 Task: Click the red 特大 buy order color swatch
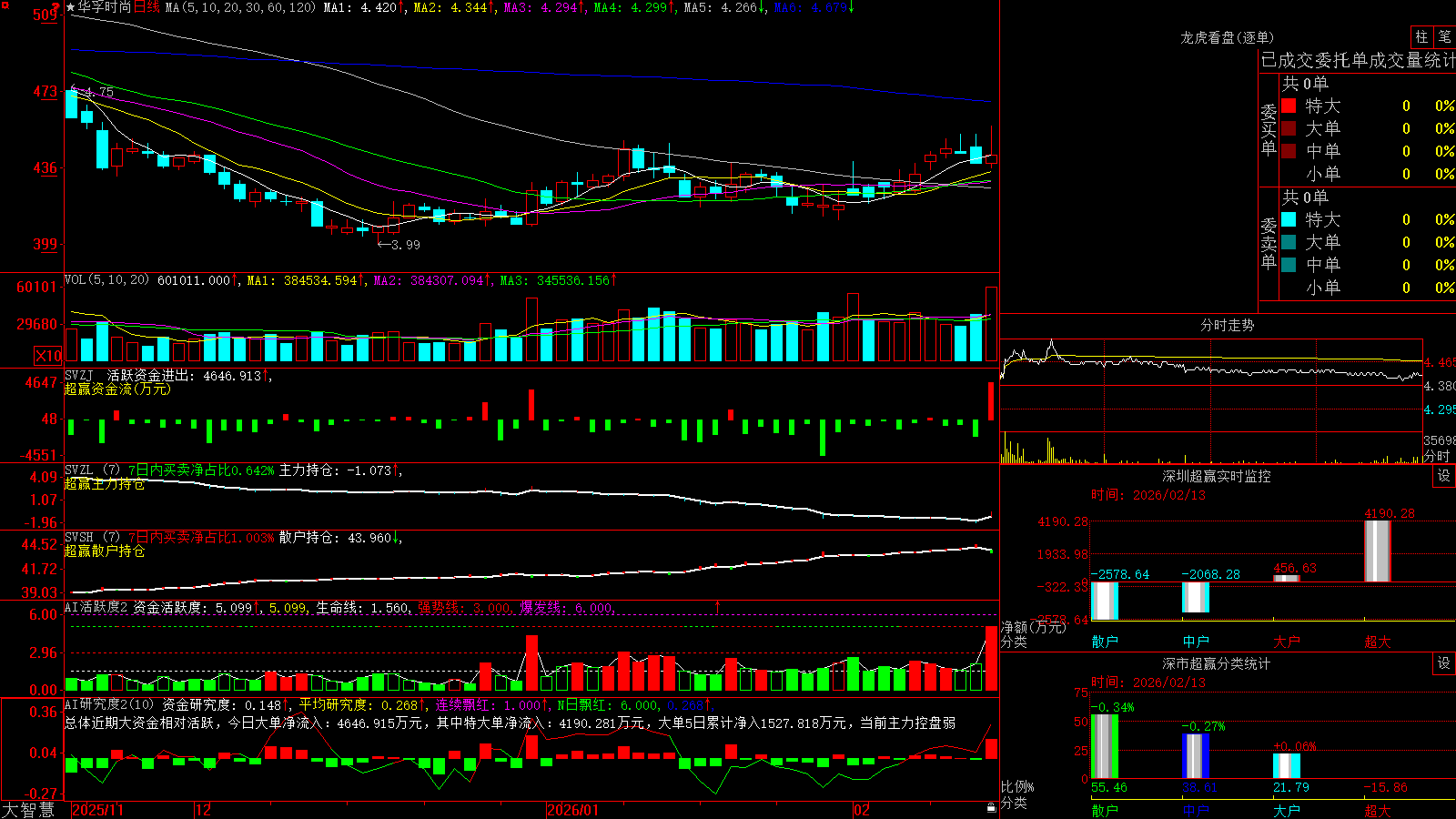click(1289, 106)
